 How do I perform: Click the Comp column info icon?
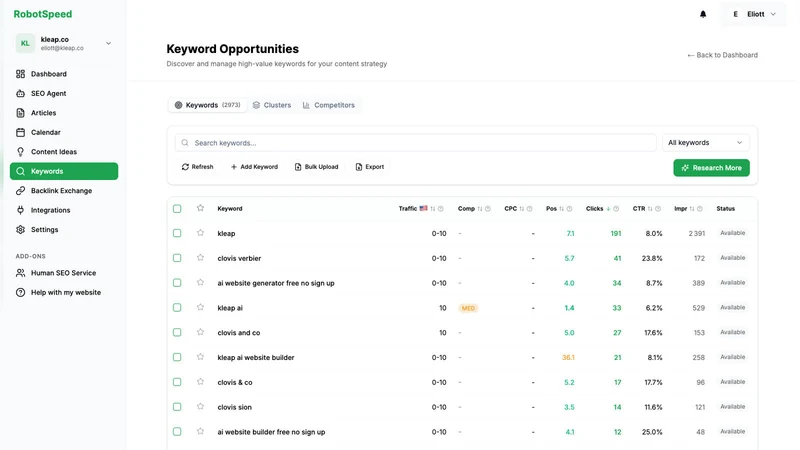point(488,209)
